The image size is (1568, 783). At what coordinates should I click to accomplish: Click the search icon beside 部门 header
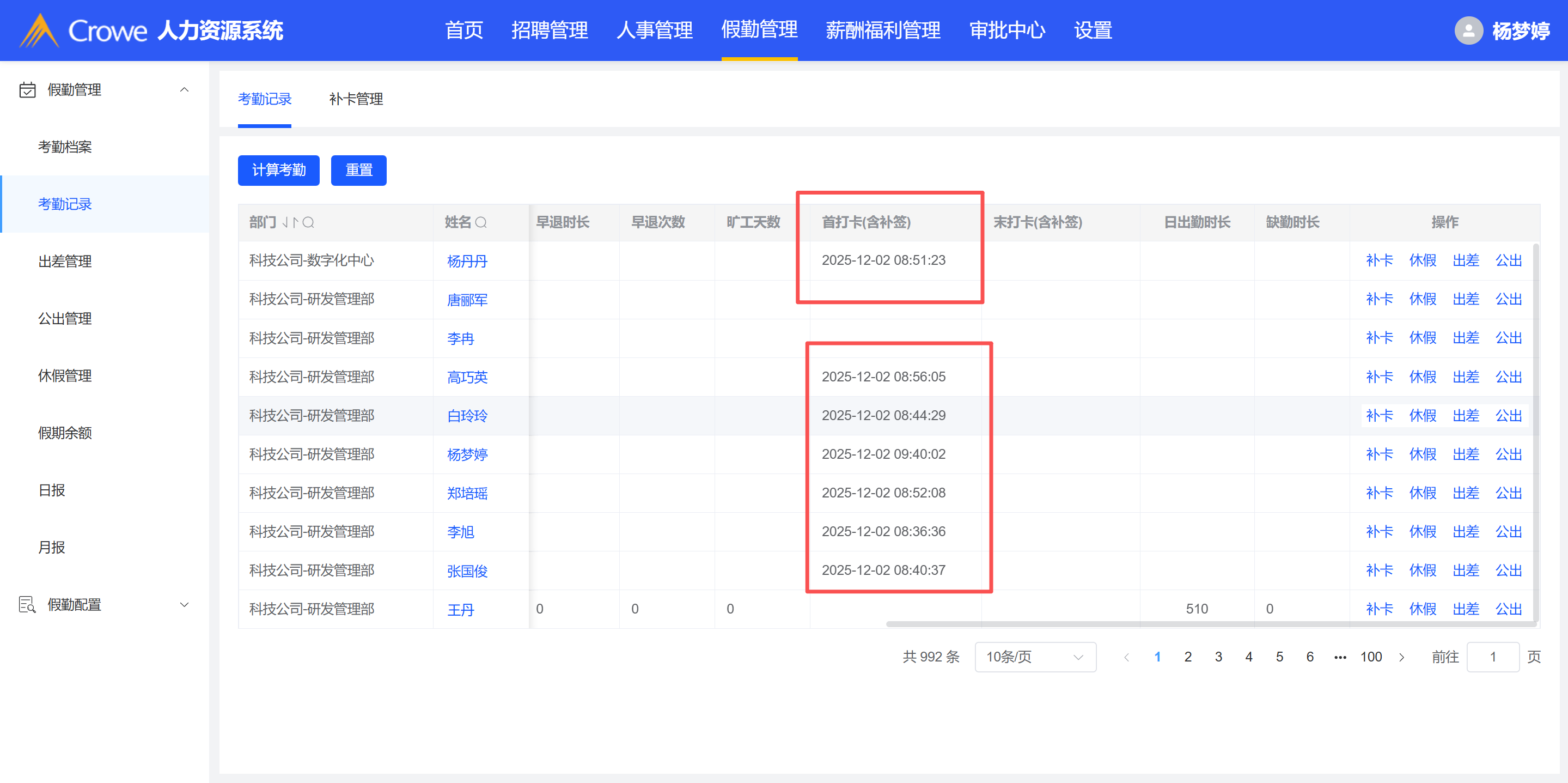tap(309, 222)
